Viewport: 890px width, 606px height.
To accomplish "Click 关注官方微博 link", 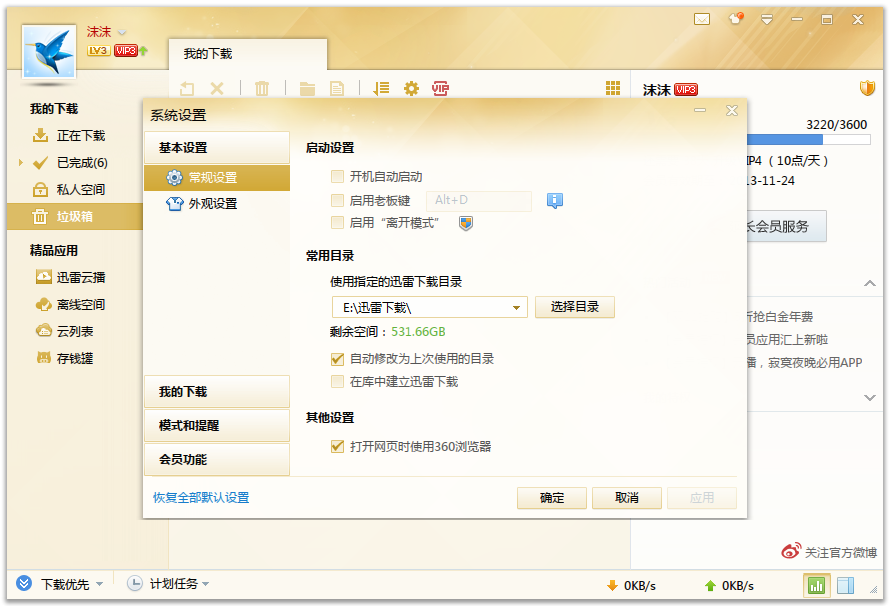I will (x=840, y=552).
